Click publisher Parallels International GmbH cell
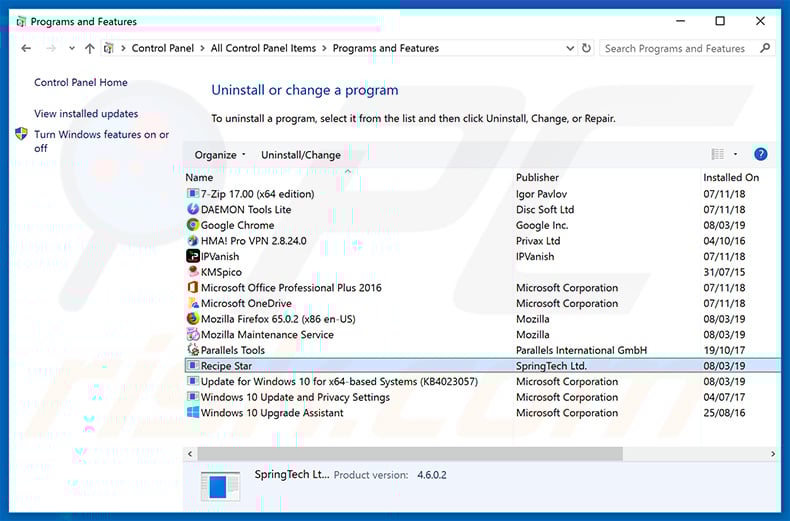The image size is (790, 521). coord(581,350)
